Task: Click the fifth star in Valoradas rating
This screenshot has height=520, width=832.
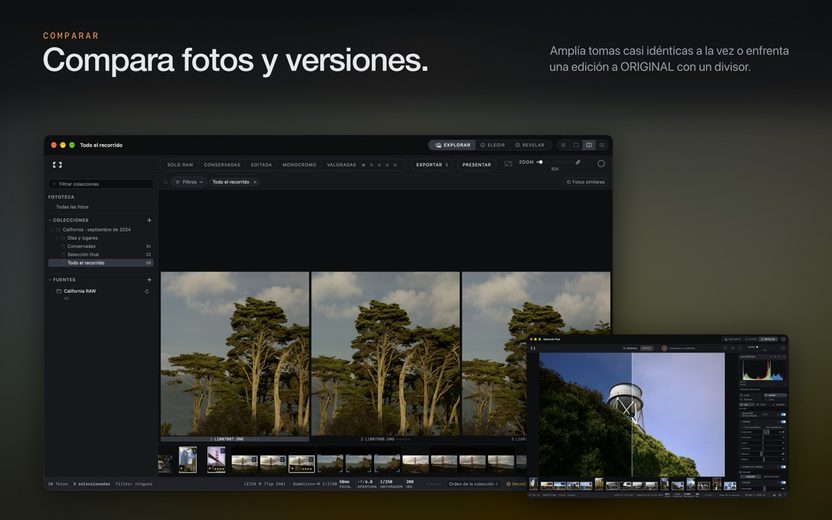Action: (395, 165)
